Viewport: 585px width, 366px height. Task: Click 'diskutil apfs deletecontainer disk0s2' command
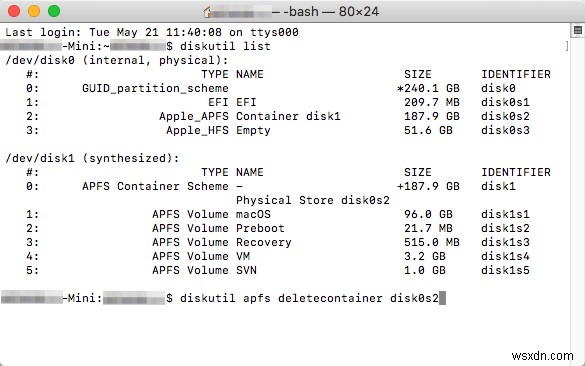tap(309, 298)
